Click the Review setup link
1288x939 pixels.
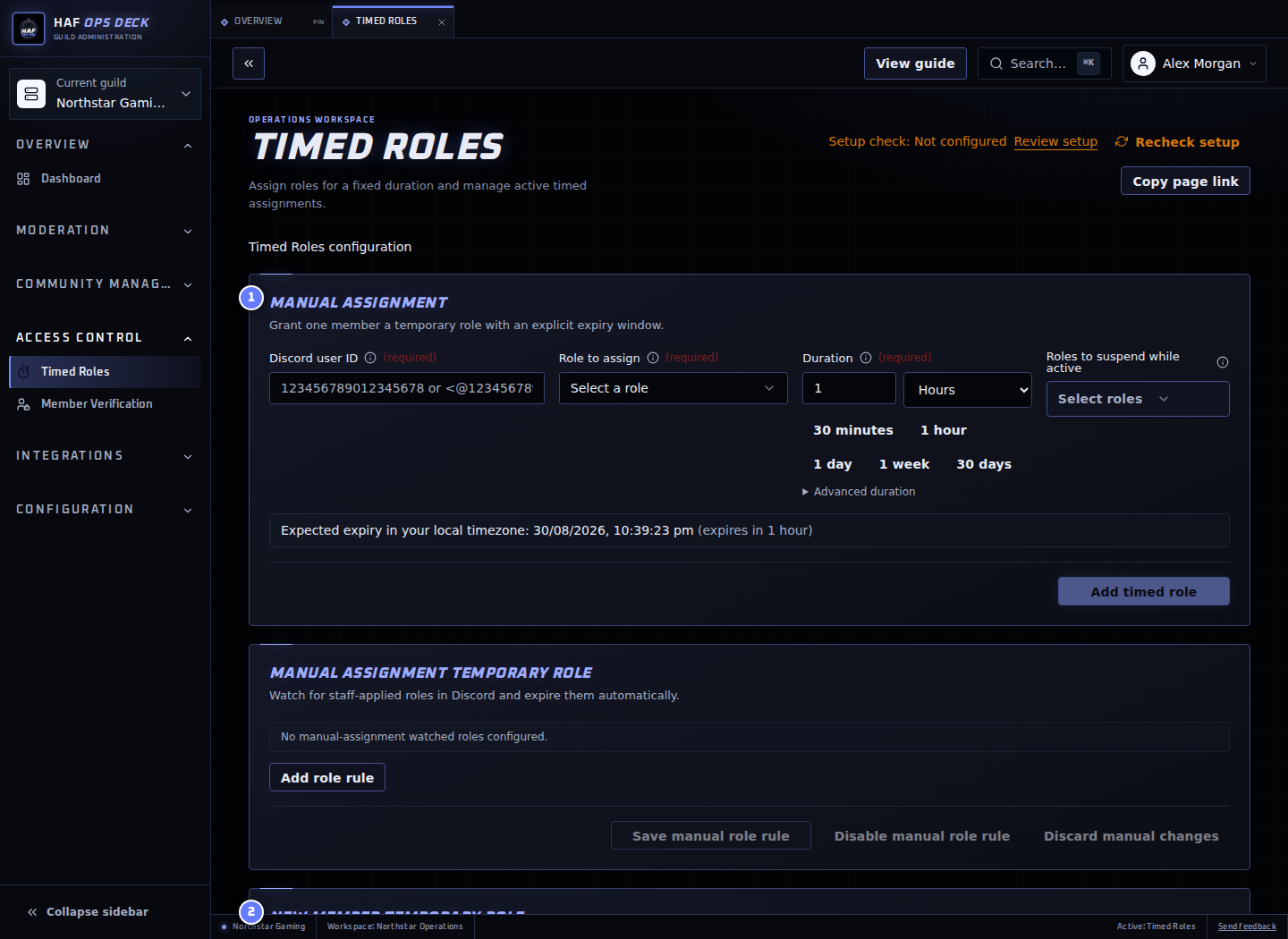point(1055,141)
